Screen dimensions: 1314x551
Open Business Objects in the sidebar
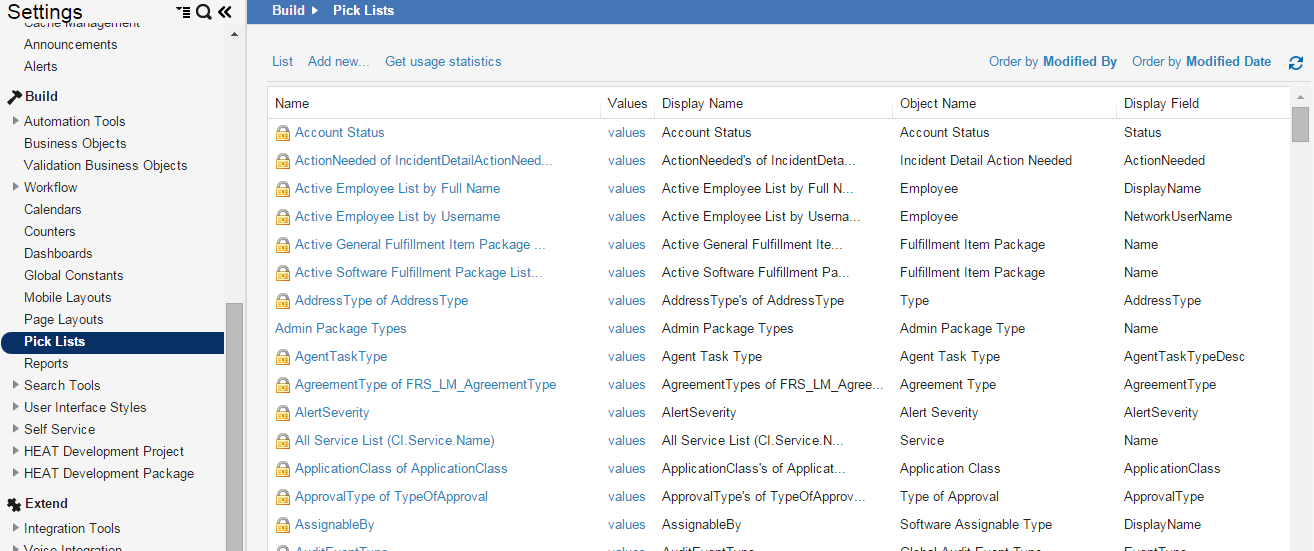click(75, 143)
